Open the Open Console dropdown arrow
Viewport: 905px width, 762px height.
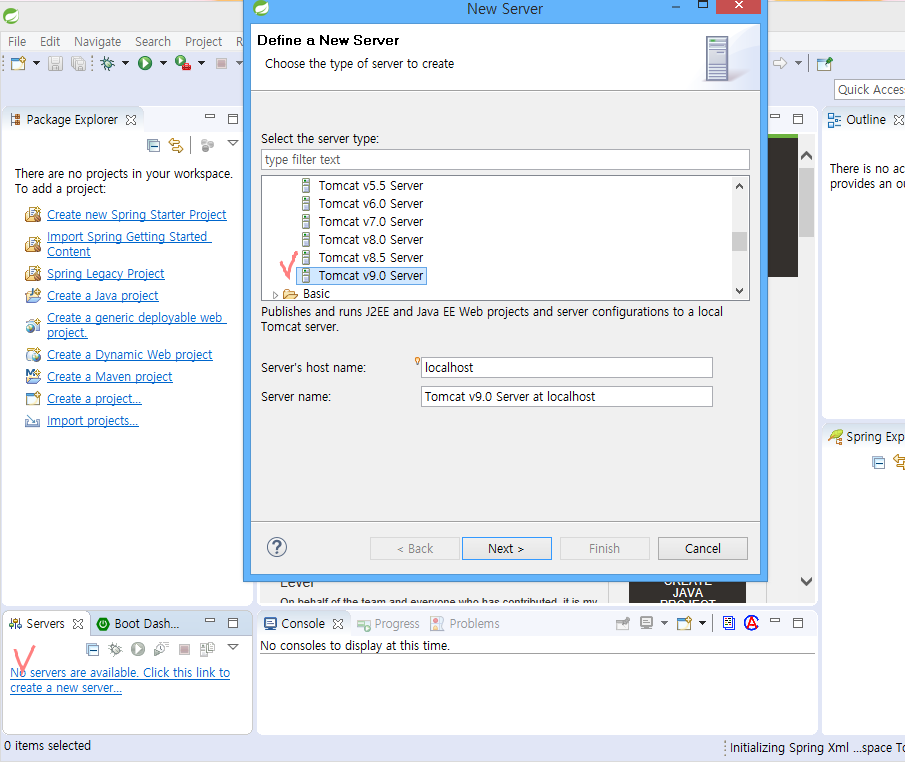702,623
